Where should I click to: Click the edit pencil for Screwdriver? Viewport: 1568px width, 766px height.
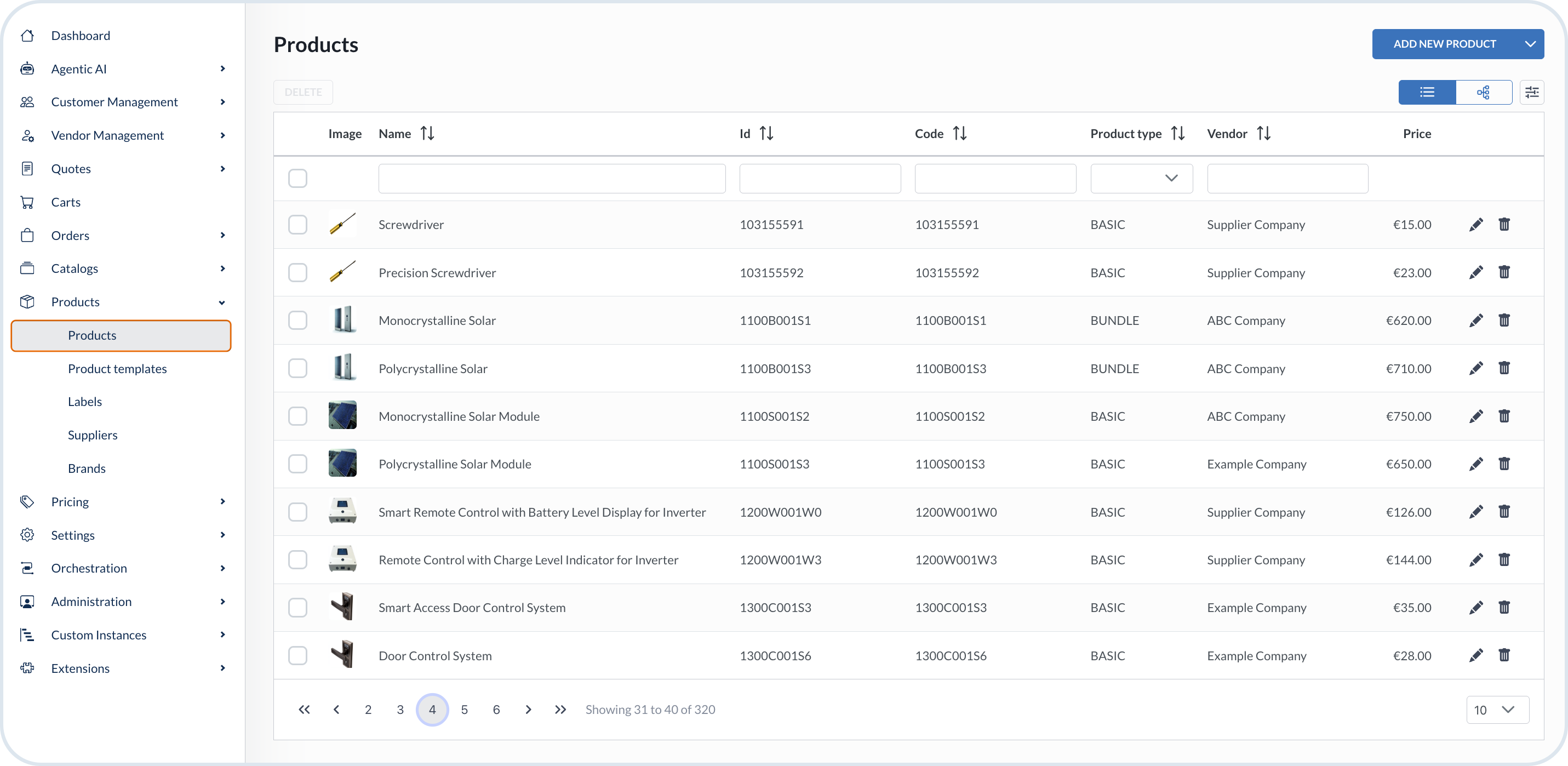(x=1475, y=225)
